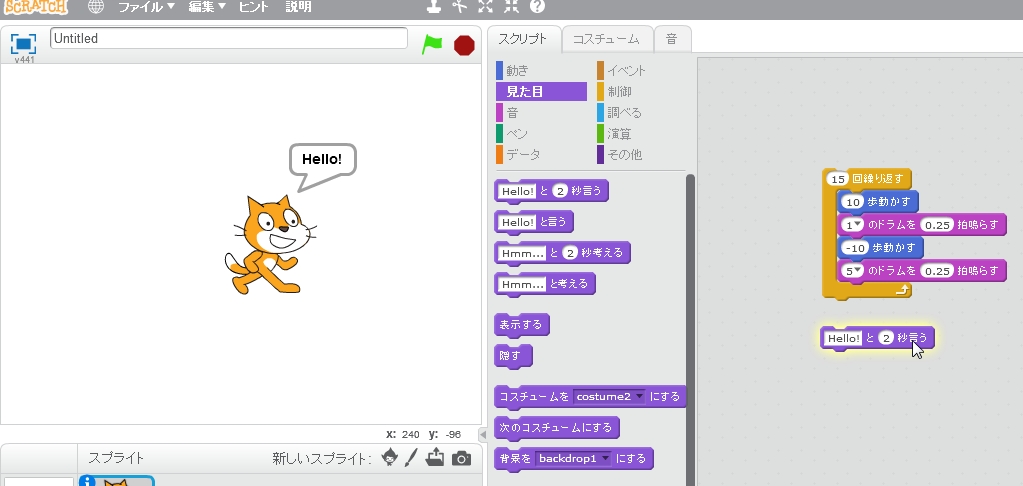Image resolution: width=1023 pixels, height=486 pixels.
Task: Click palette block Hmm... と考える
Action: 545,284
